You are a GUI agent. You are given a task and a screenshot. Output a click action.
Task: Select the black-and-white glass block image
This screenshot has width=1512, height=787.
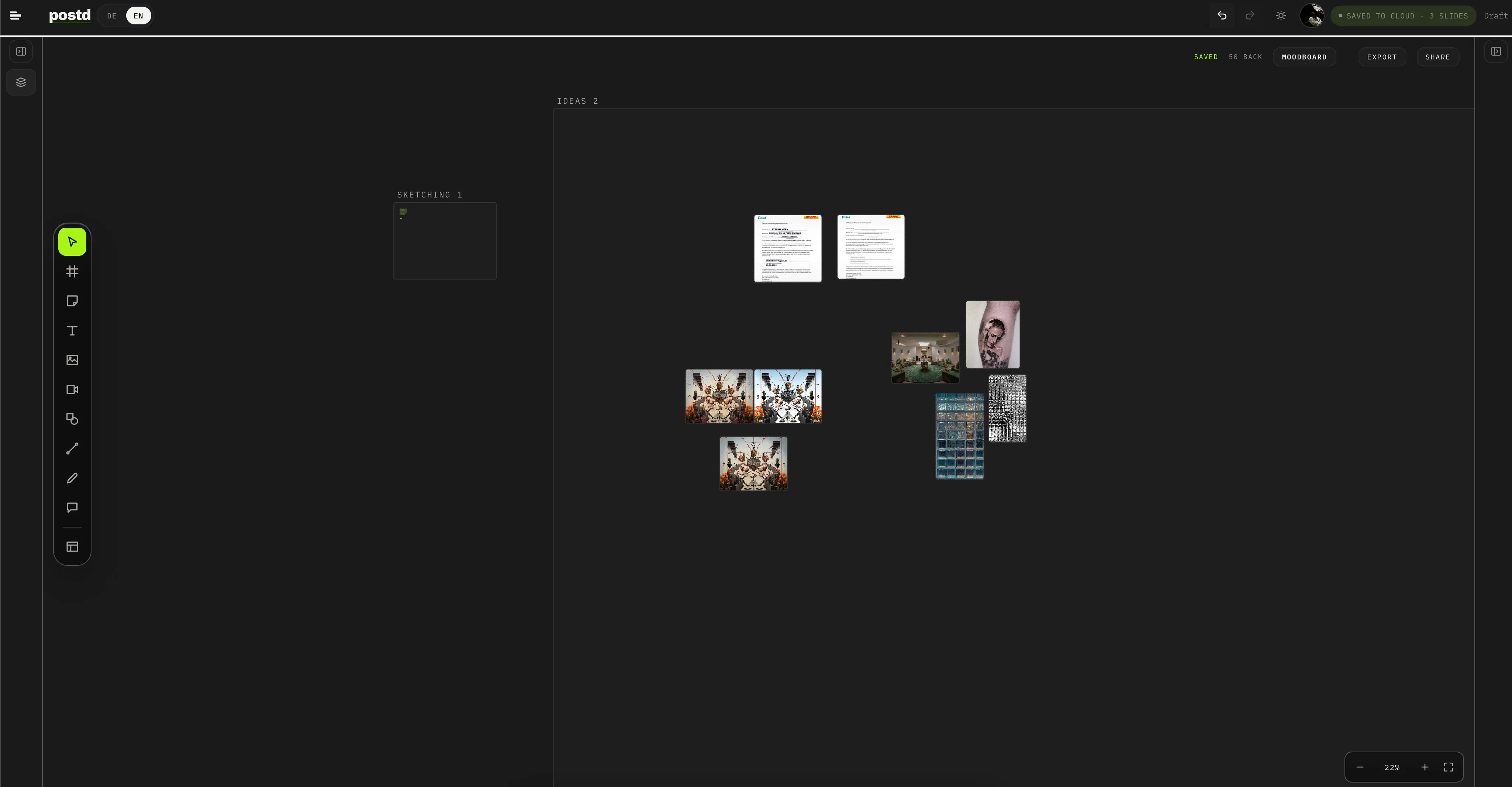[x=1008, y=408]
